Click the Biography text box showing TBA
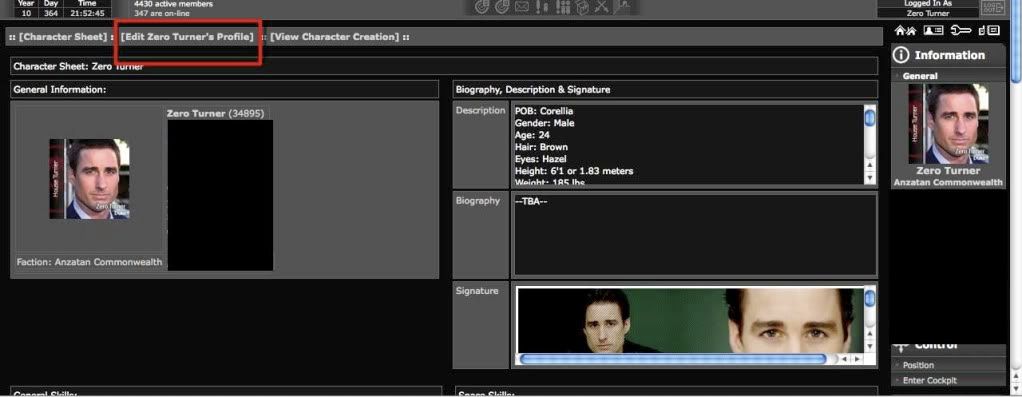Viewport: 1022px width, 397px height. (695, 235)
